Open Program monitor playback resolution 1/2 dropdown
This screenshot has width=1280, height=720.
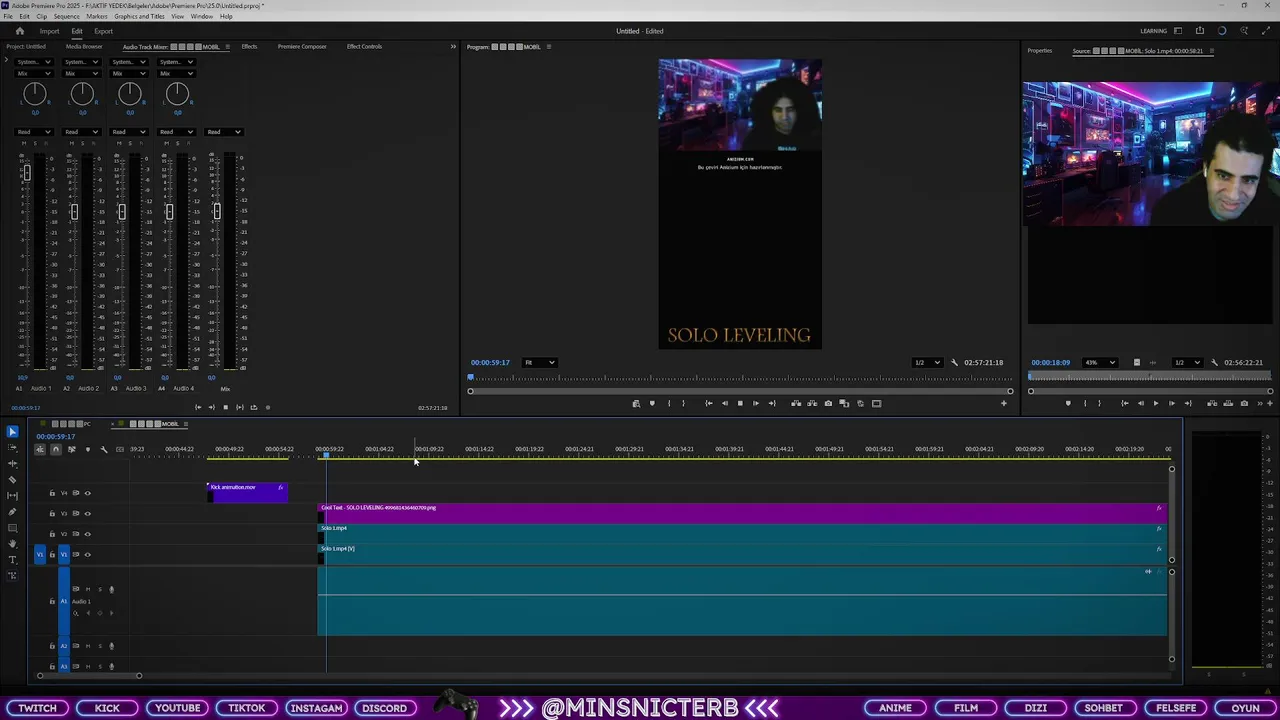(927, 362)
